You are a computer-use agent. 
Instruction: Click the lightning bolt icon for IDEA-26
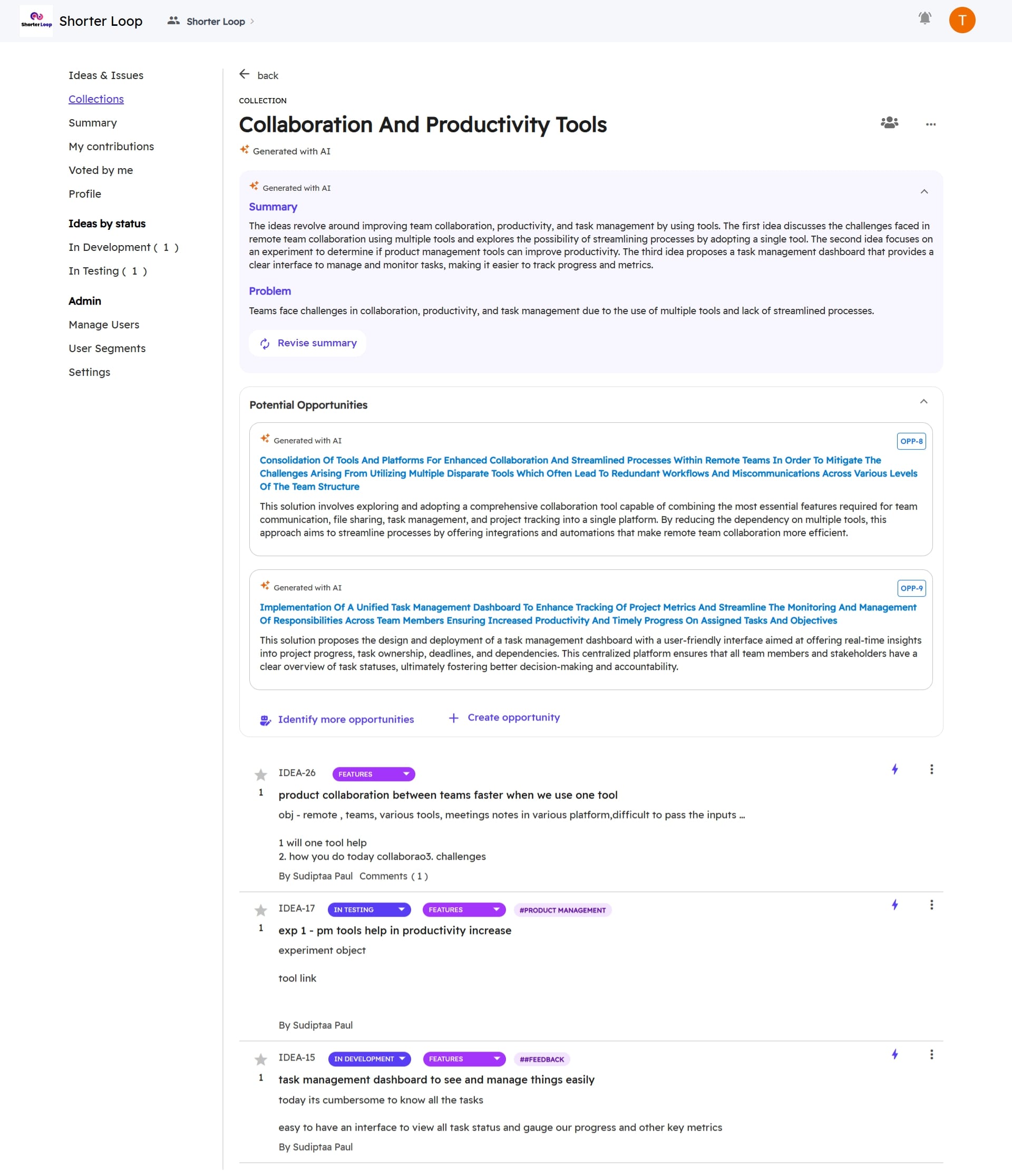coord(894,770)
